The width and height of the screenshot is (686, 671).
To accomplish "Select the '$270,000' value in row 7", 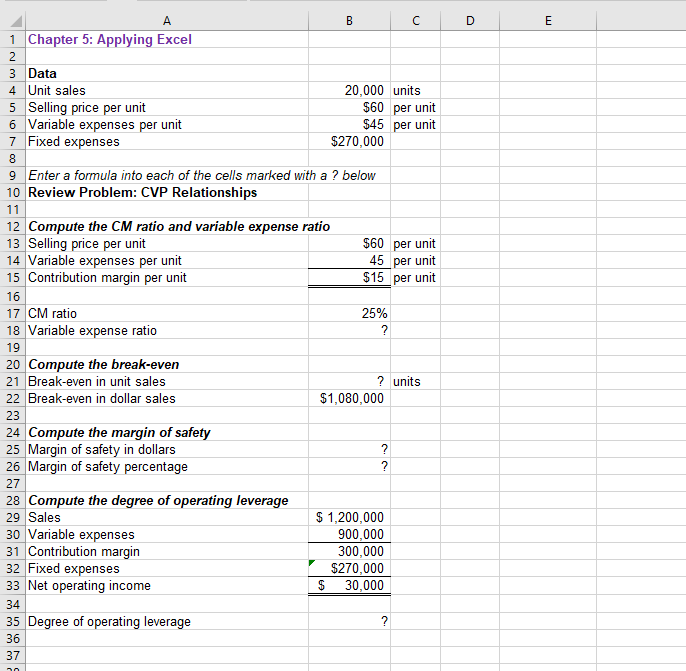I will (349, 142).
